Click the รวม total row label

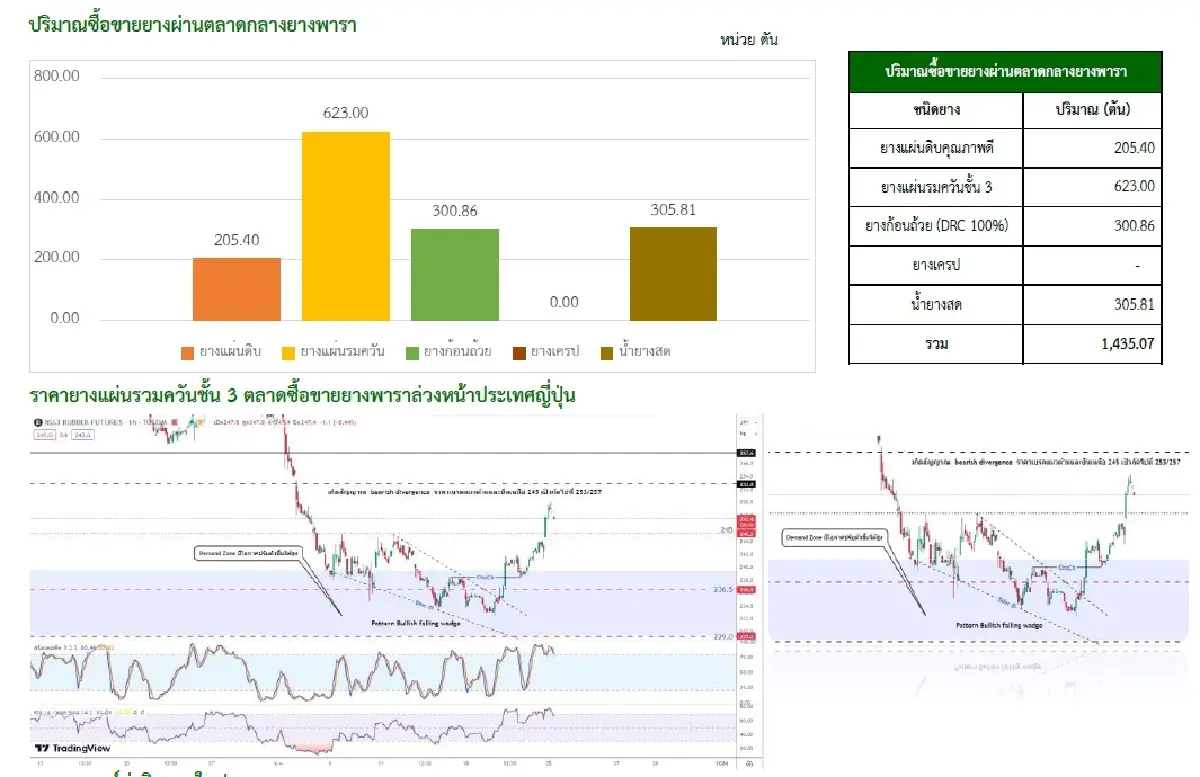coord(936,343)
